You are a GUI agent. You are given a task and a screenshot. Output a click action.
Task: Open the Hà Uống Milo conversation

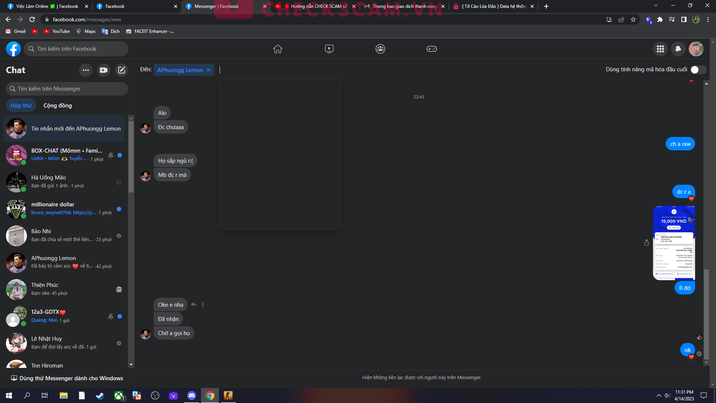click(x=60, y=181)
